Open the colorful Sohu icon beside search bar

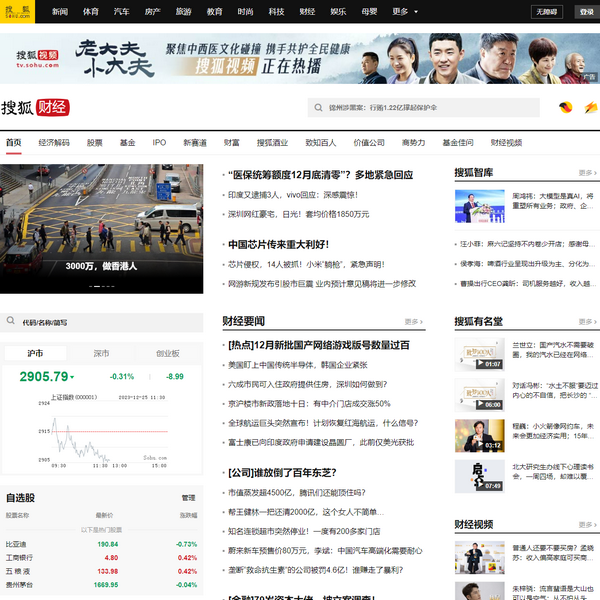tap(566, 108)
